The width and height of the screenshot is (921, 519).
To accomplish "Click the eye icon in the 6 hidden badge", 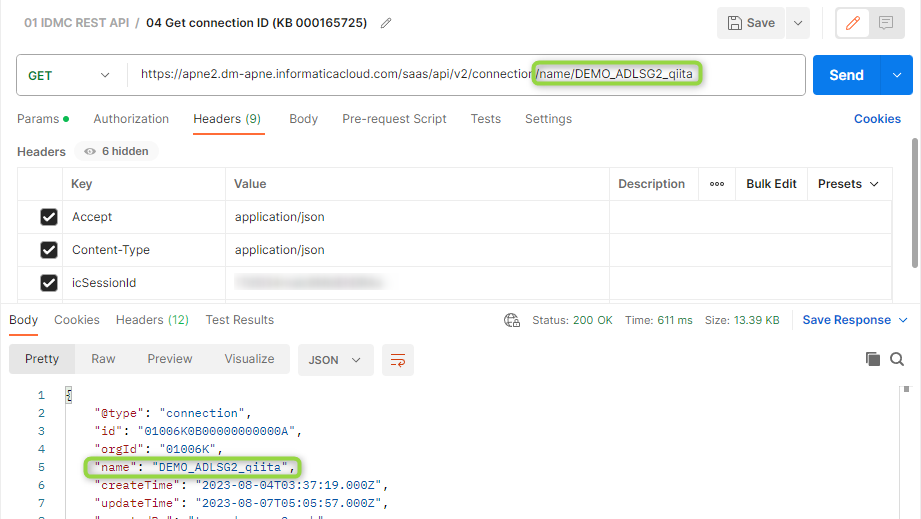I will click(89, 151).
